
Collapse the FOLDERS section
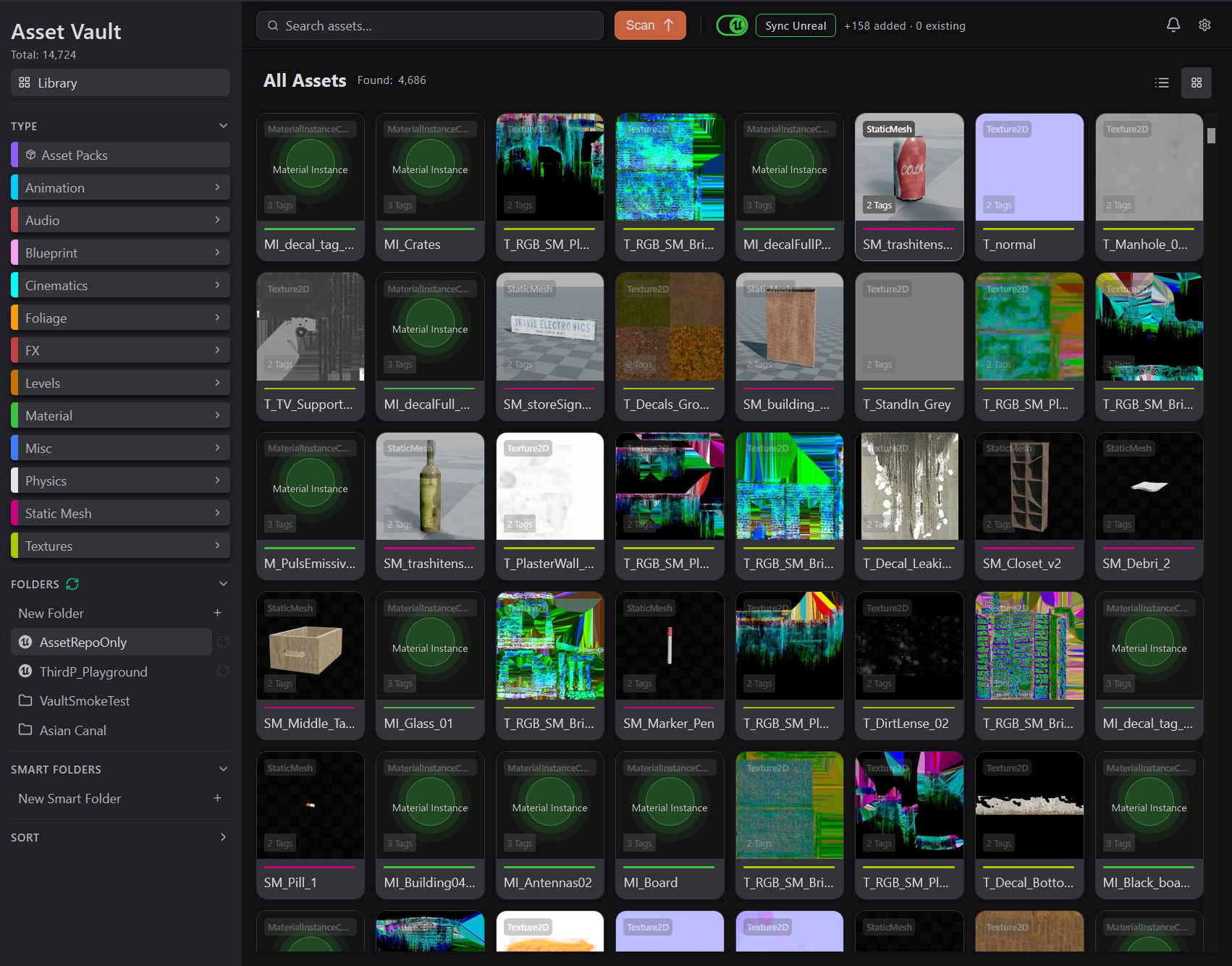(223, 584)
